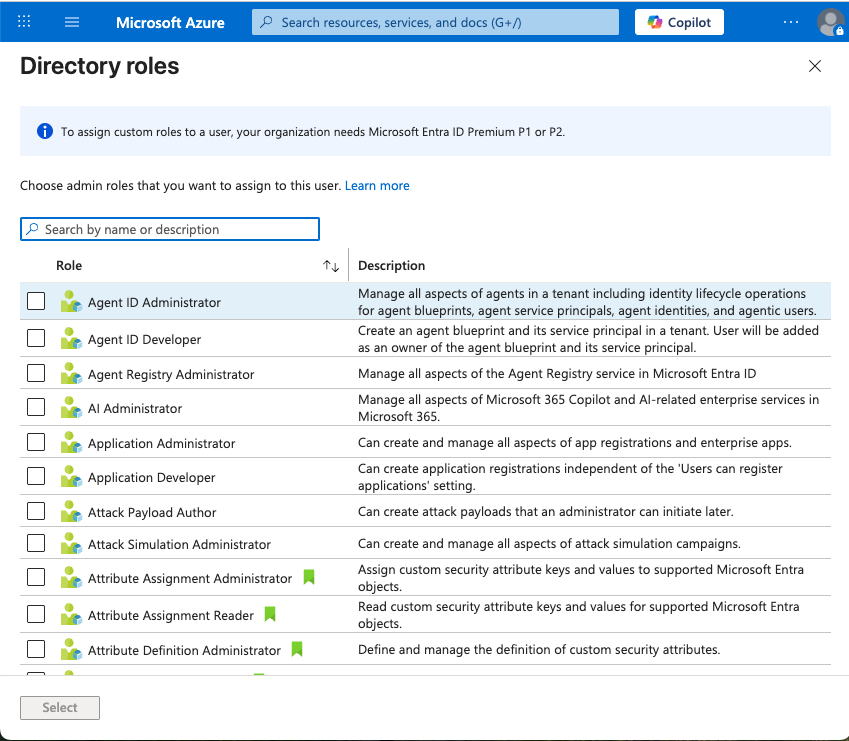849x741 pixels.
Task: Click the green bookmark beside Attribute Definition Administrator
Action: click(x=297, y=649)
